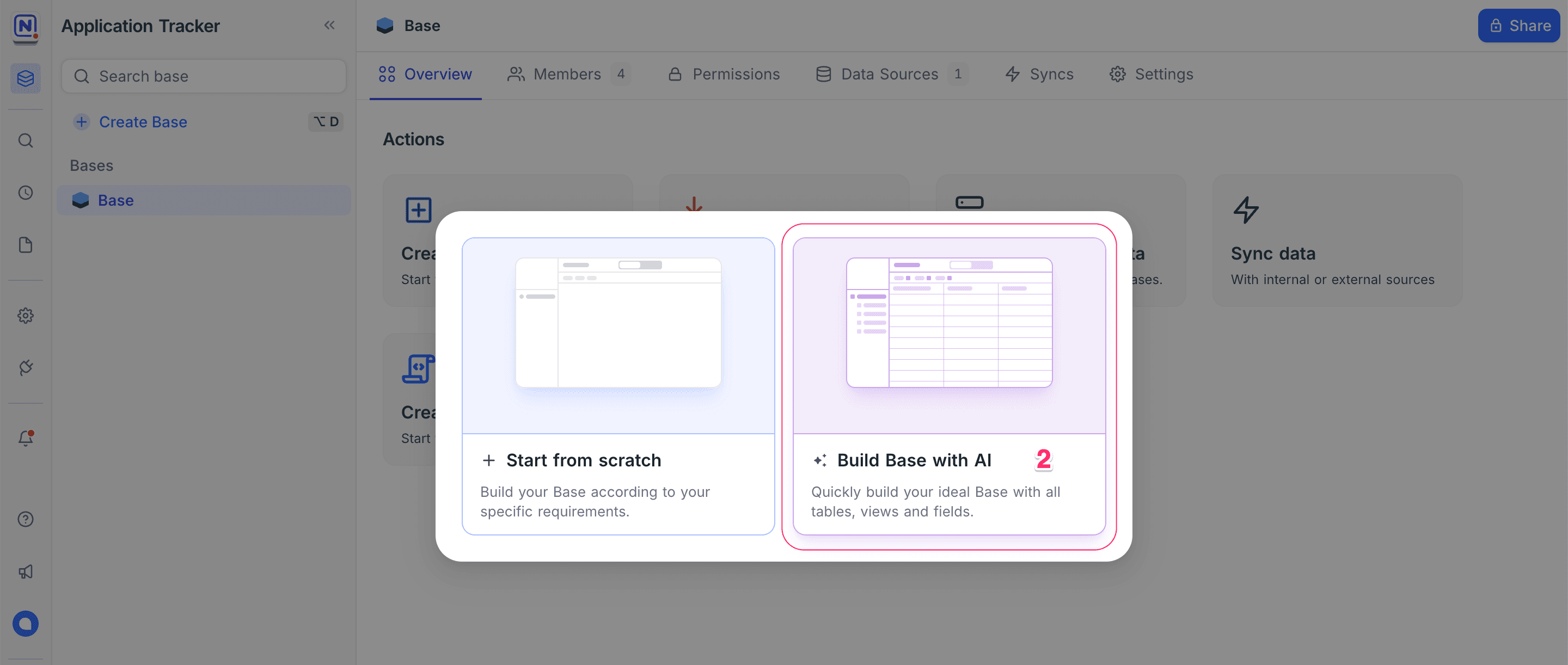1568x665 pixels.
Task: Open the documents page sidebar icon
Action: pyautogui.click(x=26, y=245)
